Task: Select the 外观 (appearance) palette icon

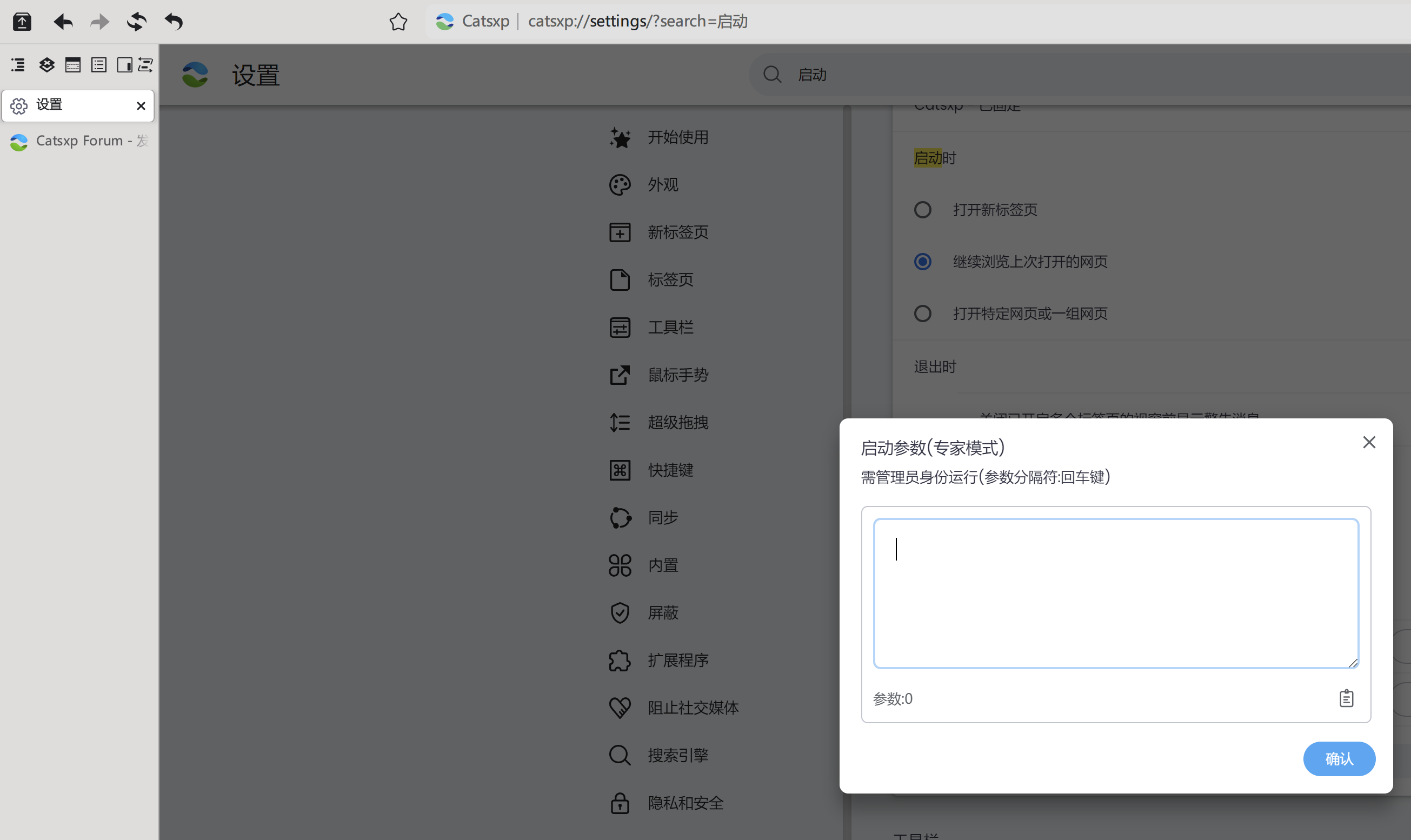Action: click(x=619, y=184)
